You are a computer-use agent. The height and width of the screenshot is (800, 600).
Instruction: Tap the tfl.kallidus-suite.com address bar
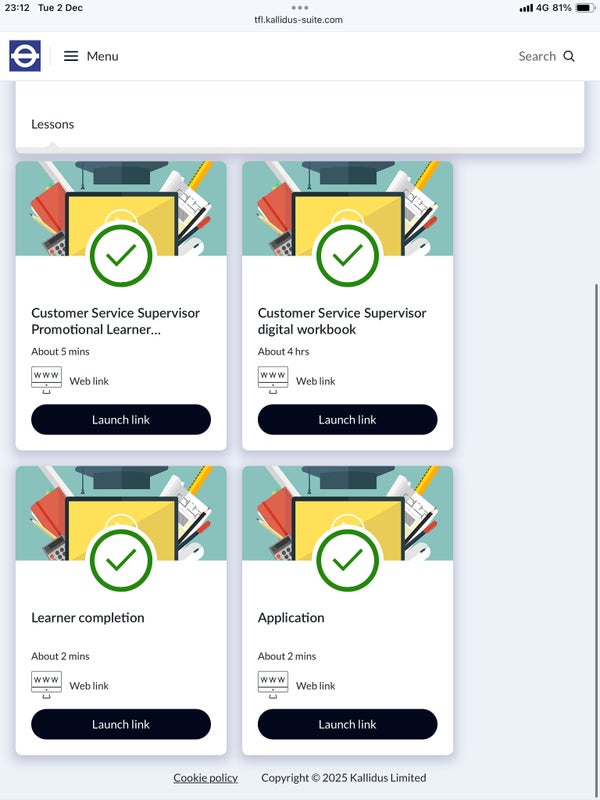300,20
